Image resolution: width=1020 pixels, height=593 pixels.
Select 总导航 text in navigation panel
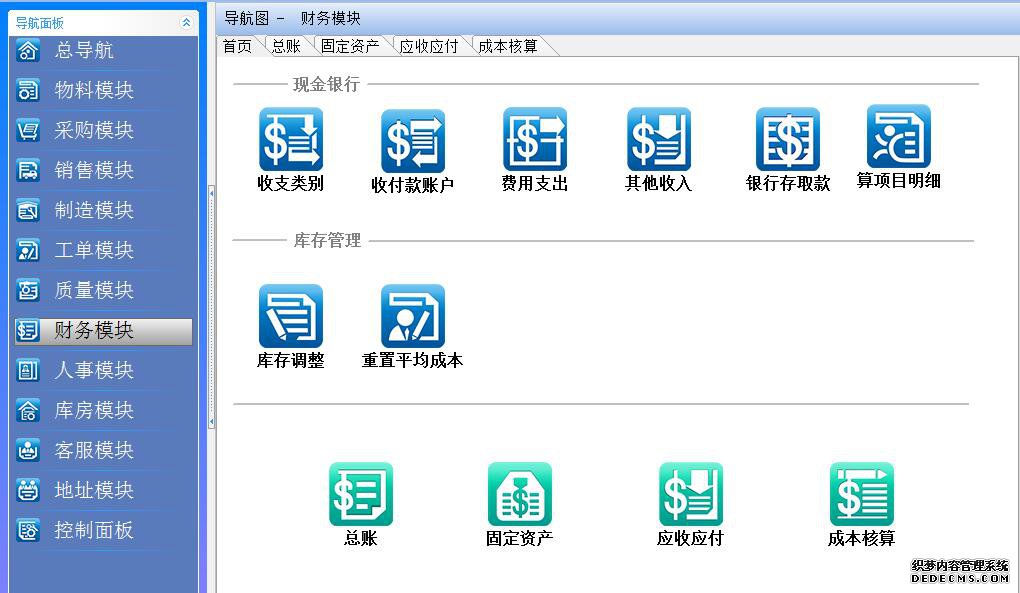tap(85, 50)
